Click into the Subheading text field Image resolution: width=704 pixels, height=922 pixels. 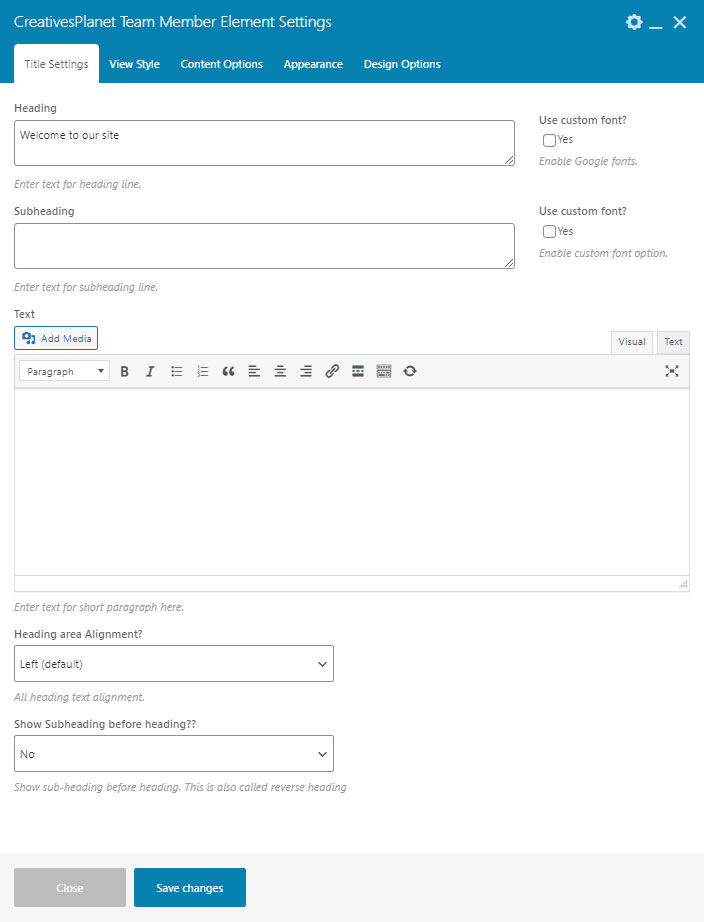(264, 246)
